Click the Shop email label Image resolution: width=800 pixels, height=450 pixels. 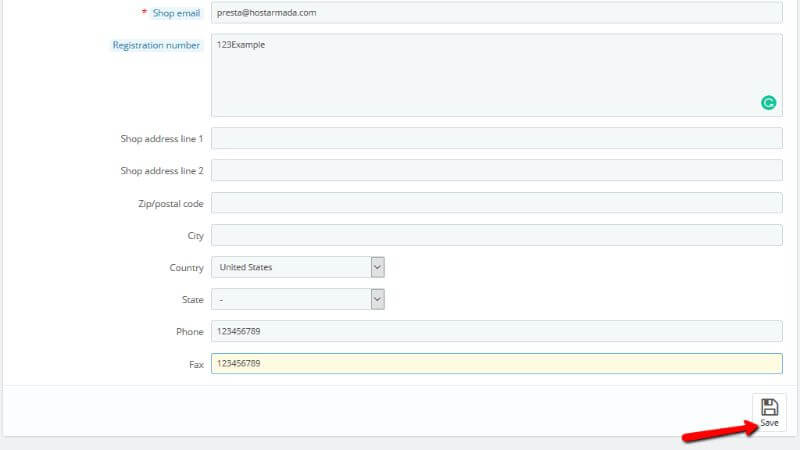click(176, 13)
